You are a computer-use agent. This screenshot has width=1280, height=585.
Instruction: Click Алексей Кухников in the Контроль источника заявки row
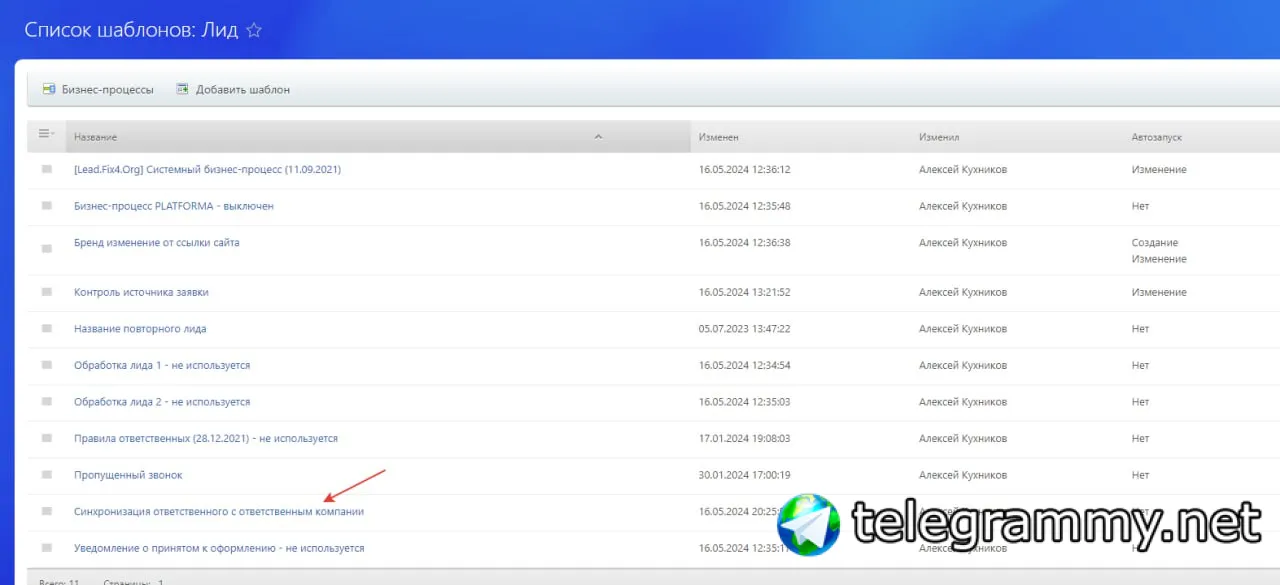tap(963, 292)
